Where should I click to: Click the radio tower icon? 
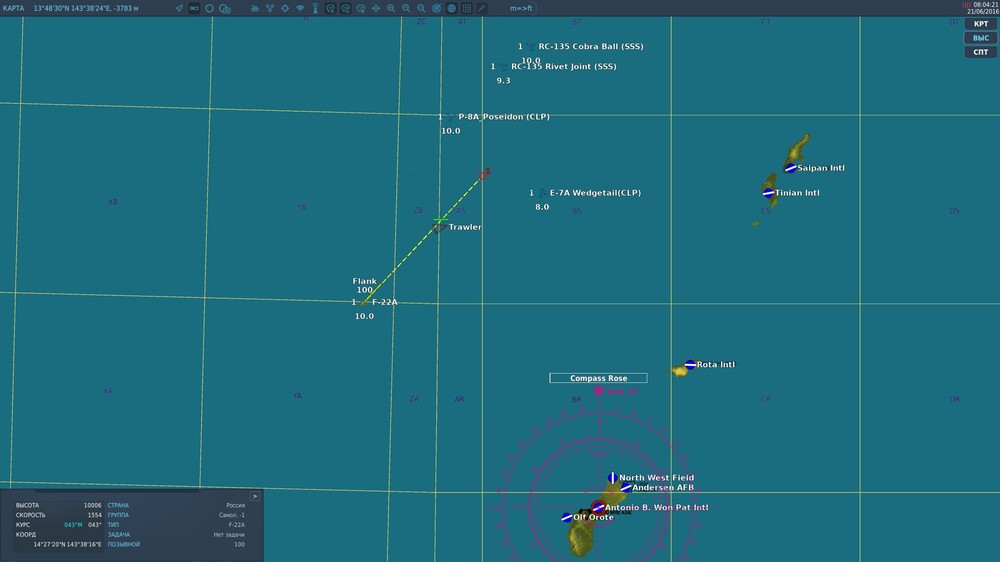tap(315, 8)
